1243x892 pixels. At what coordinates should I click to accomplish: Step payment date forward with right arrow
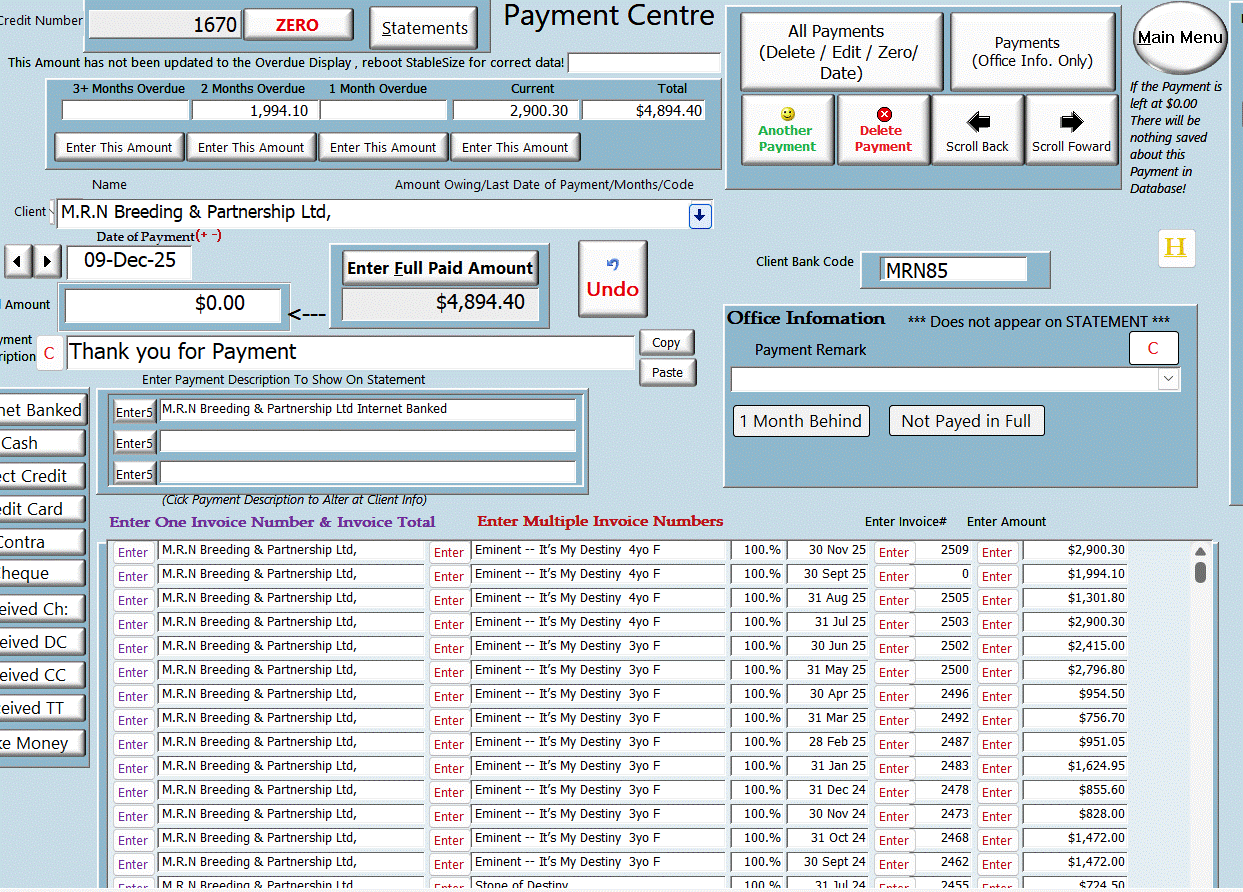tap(47, 262)
